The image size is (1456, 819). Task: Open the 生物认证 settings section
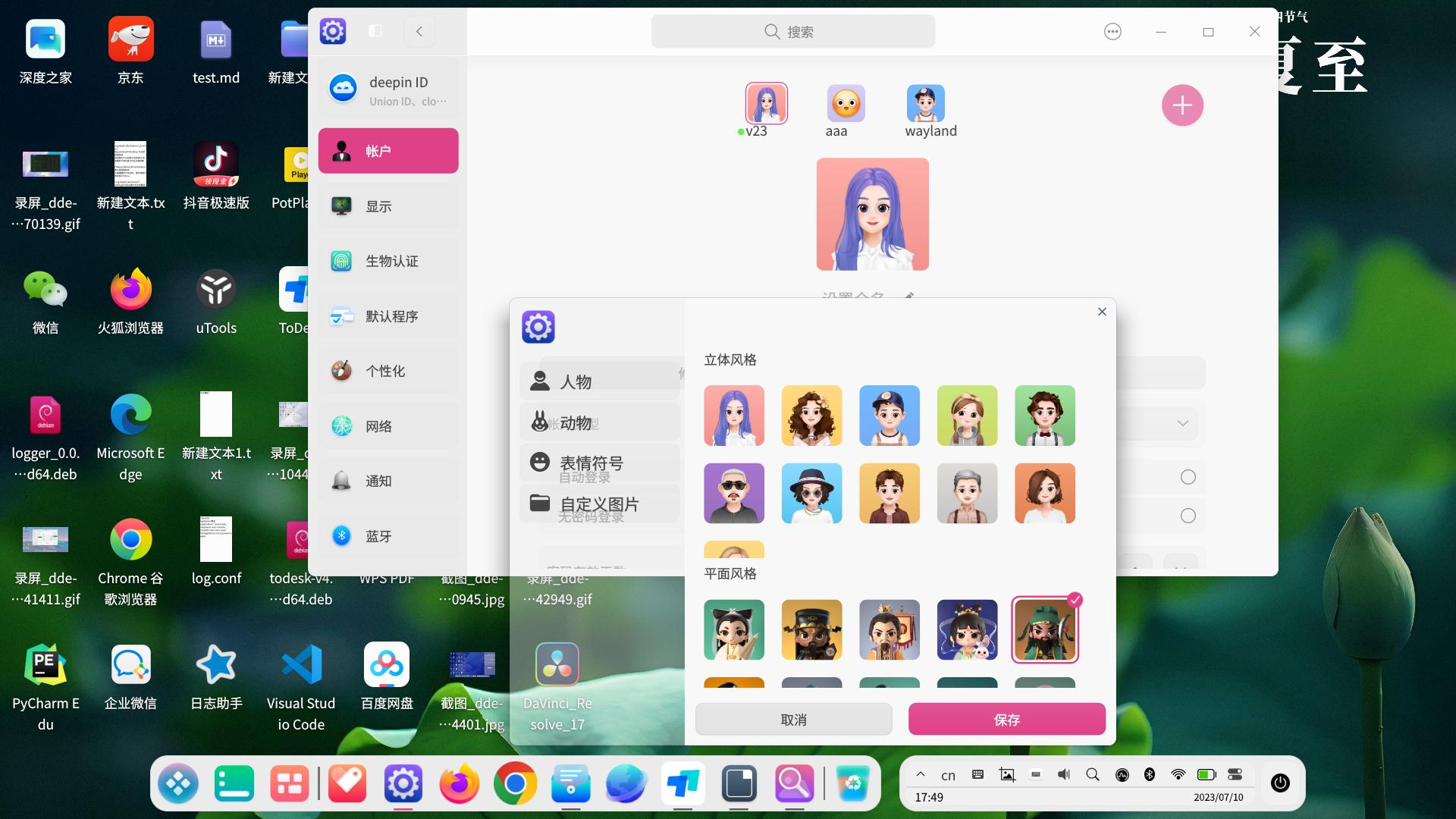(x=388, y=261)
